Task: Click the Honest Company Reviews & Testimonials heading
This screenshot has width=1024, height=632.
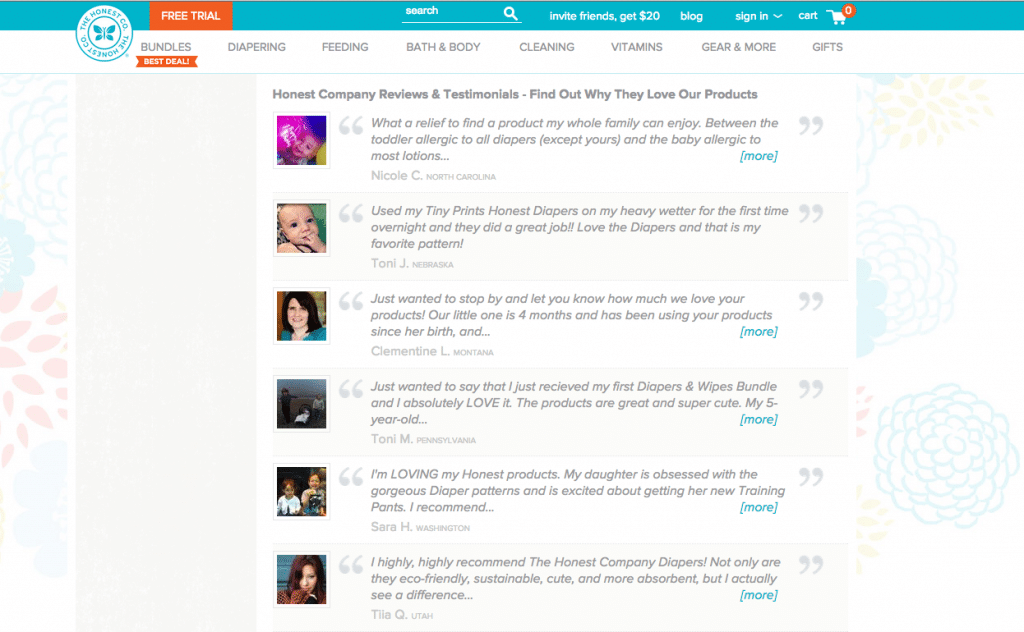Action: coord(515,94)
